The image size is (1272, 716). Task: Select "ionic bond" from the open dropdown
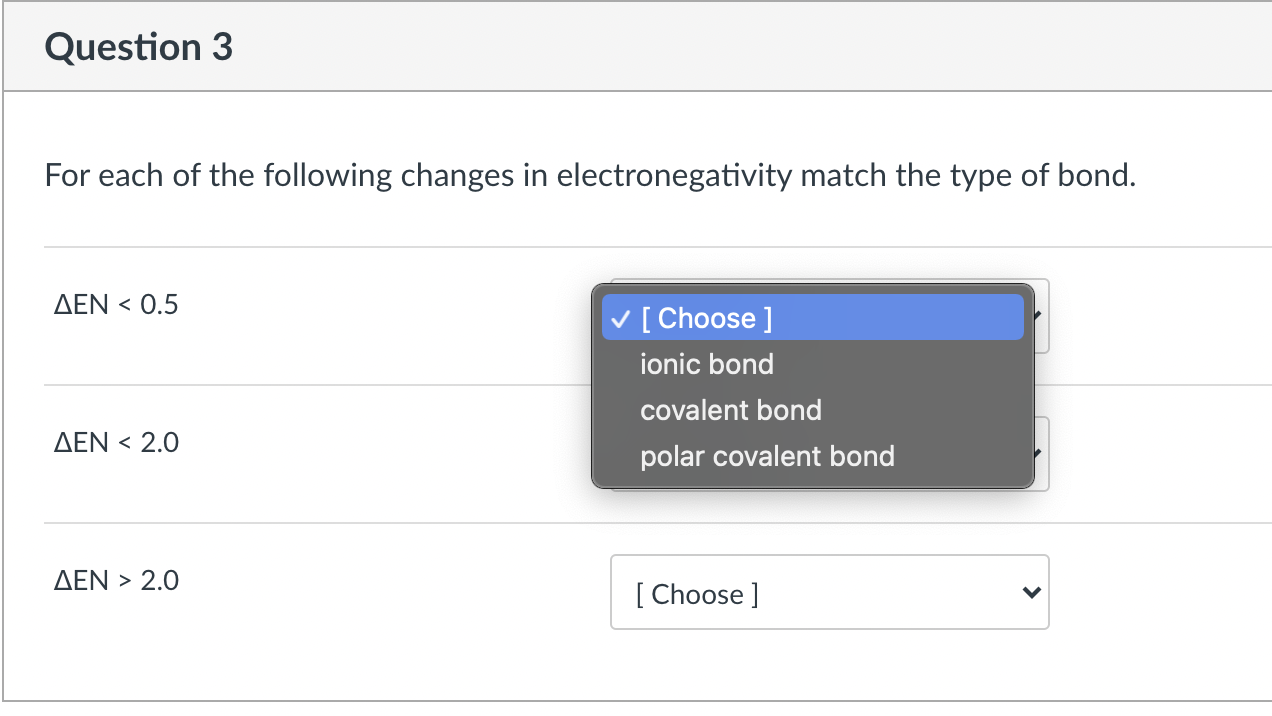706,364
